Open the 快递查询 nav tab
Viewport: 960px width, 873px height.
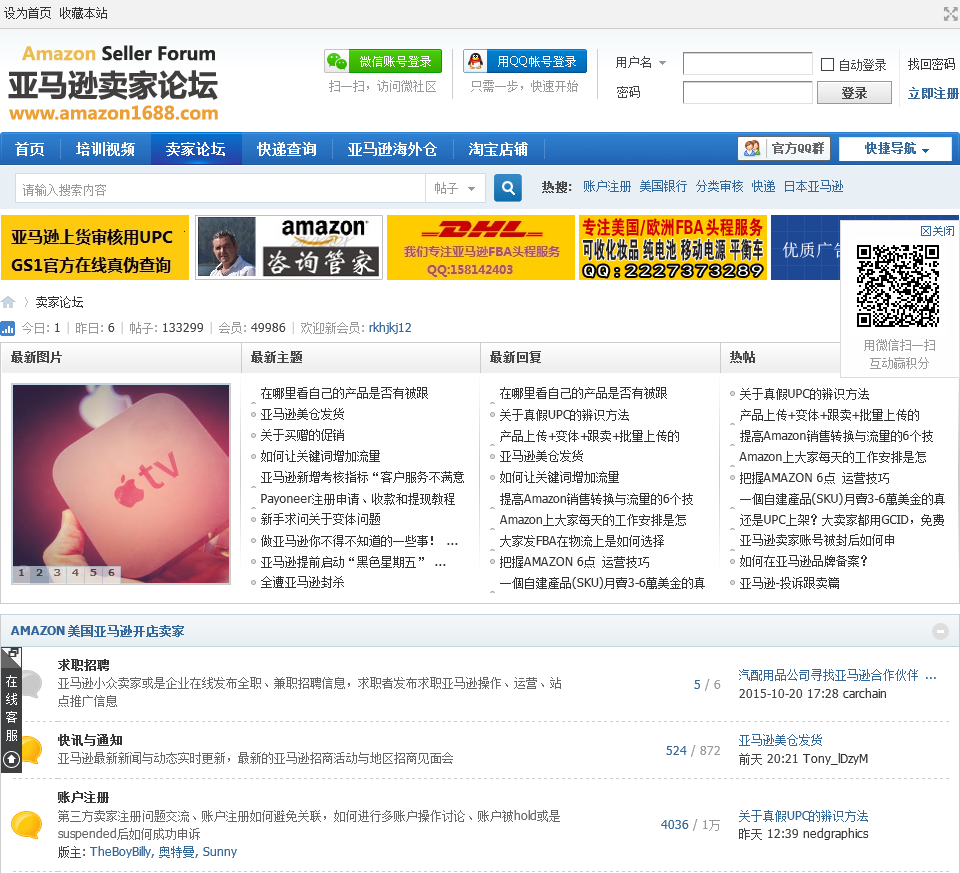tap(287, 149)
